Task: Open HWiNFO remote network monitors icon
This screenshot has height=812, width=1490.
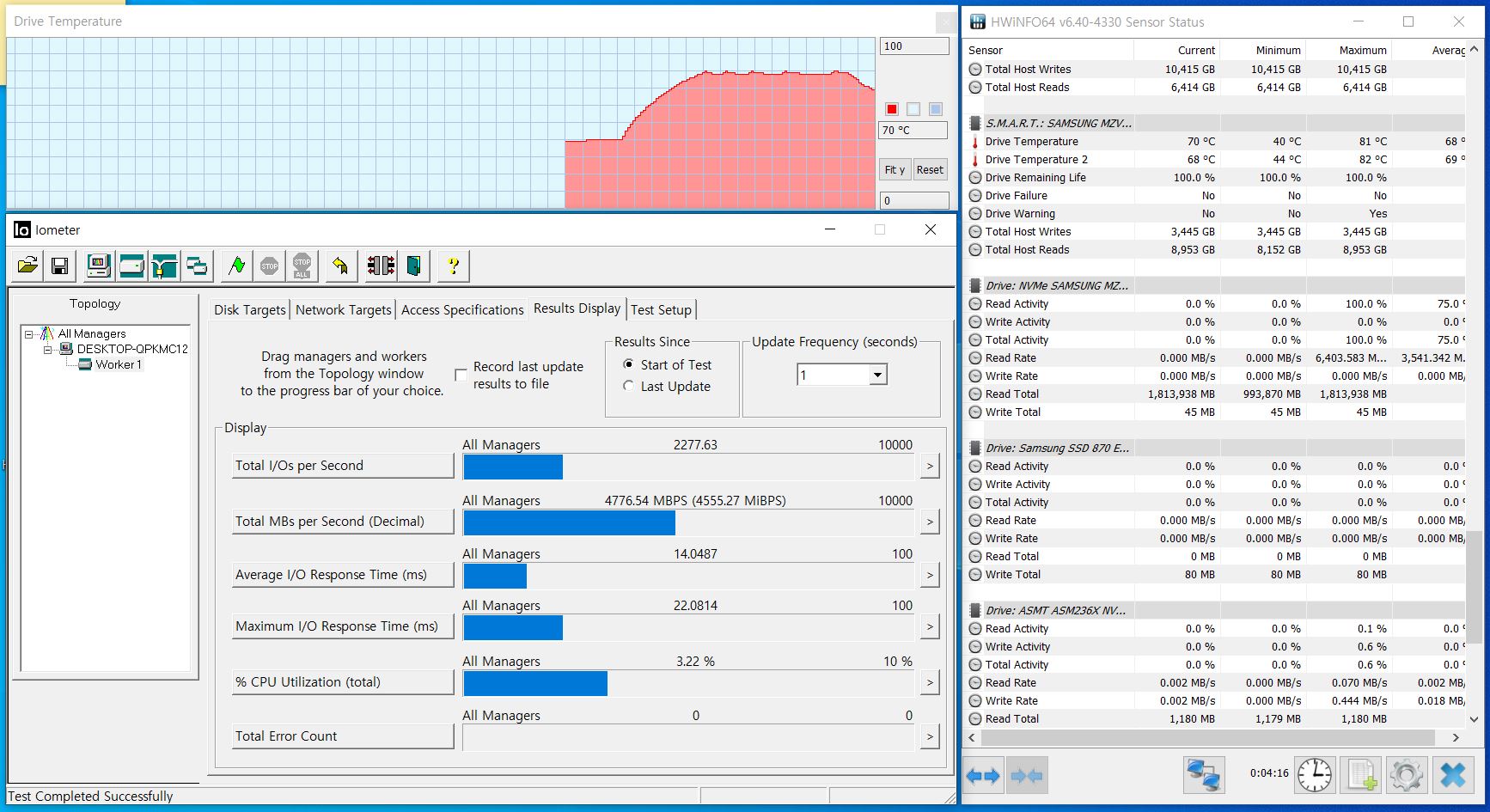Action: click(x=1203, y=776)
